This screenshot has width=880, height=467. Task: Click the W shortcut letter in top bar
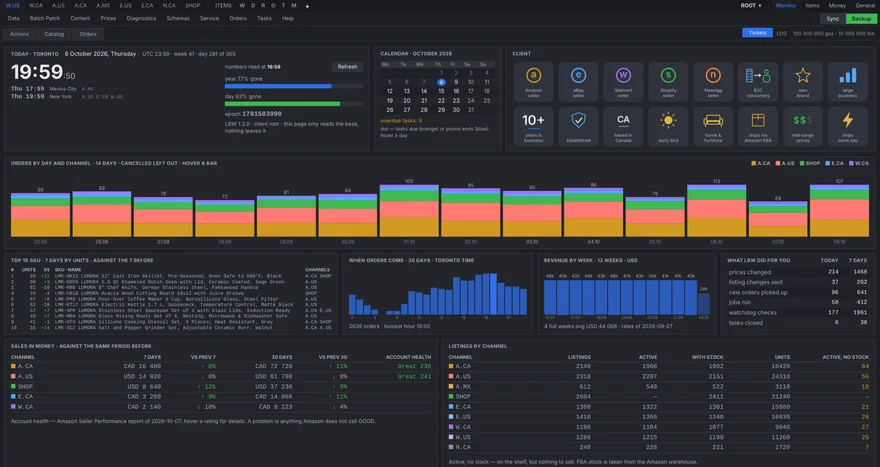click(242, 6)
